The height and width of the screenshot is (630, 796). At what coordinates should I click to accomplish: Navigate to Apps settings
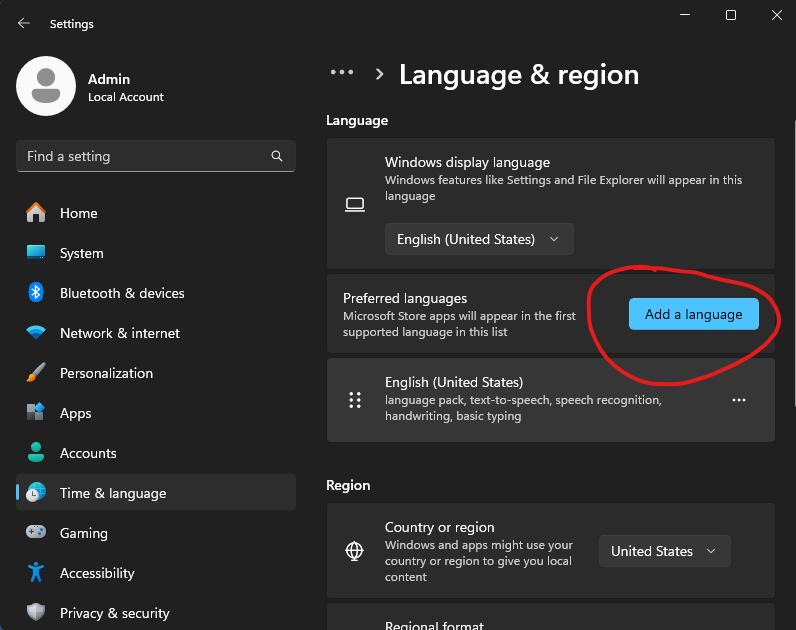pos(156,413)
